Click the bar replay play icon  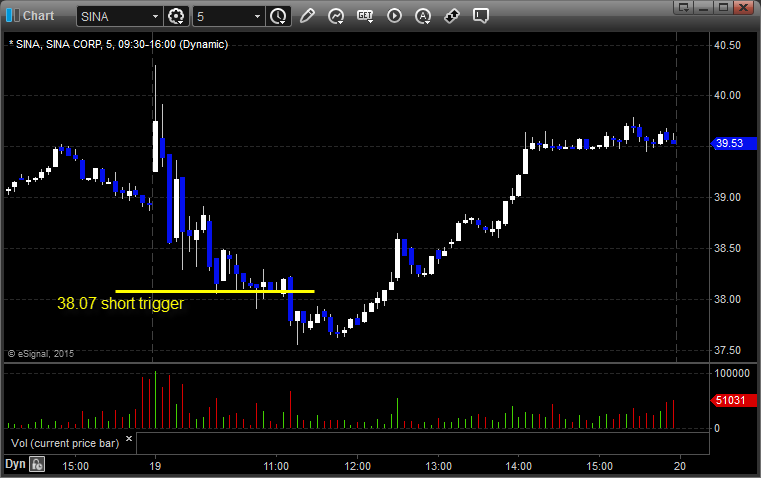(x=394, y=16)
